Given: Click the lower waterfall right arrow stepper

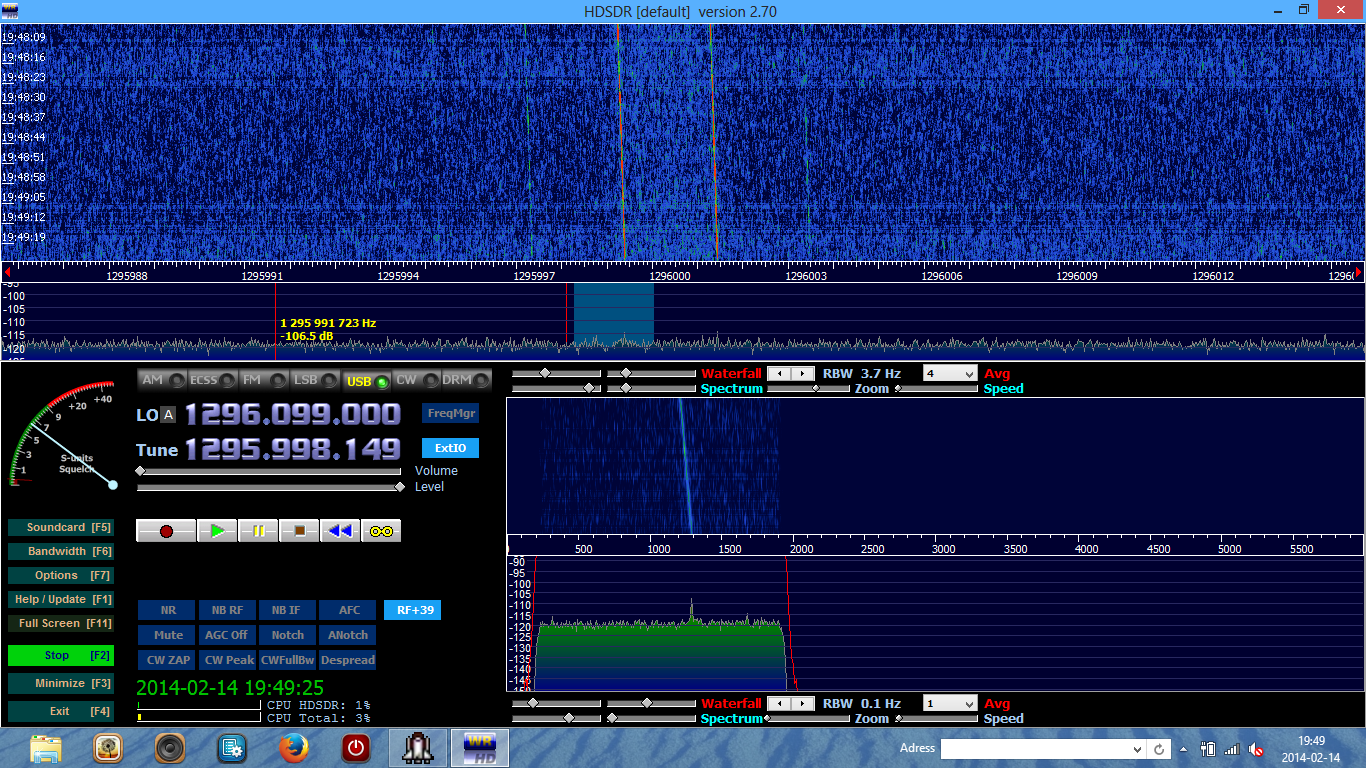Looking at the screenshot, I should point(803,703).
